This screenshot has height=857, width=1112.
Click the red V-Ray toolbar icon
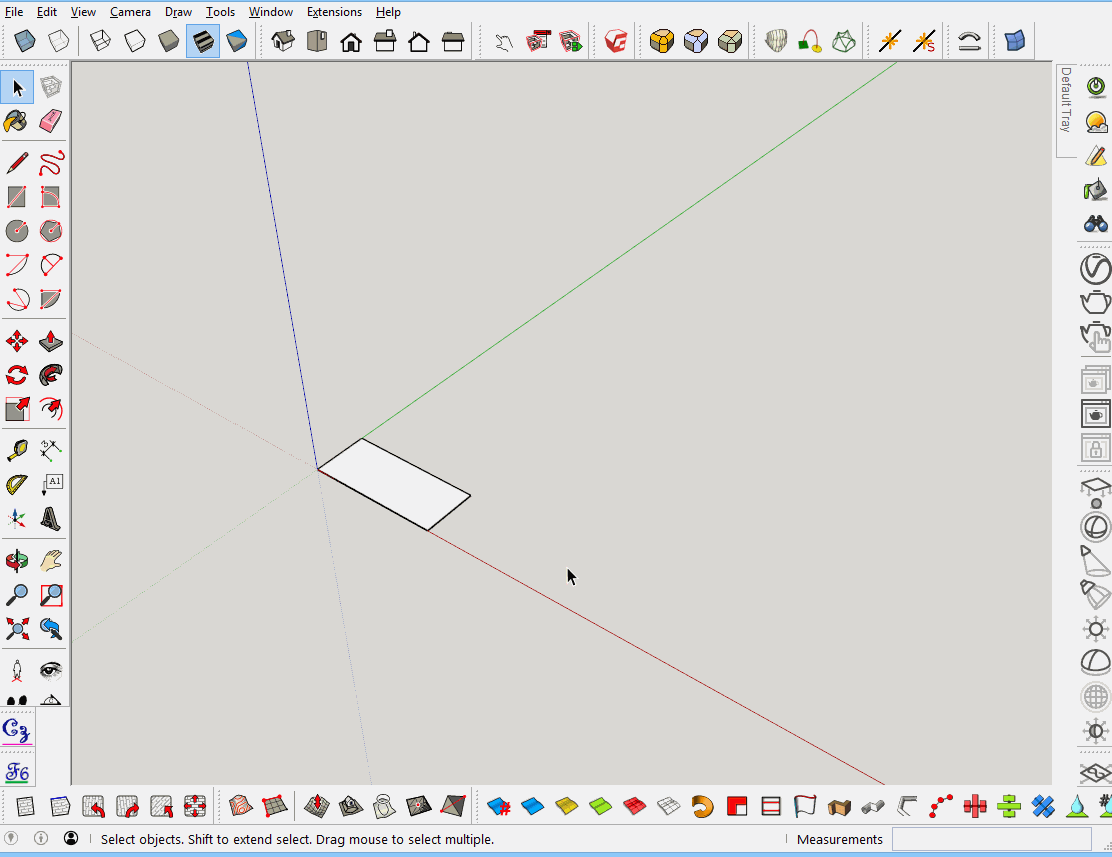[613, 40]
